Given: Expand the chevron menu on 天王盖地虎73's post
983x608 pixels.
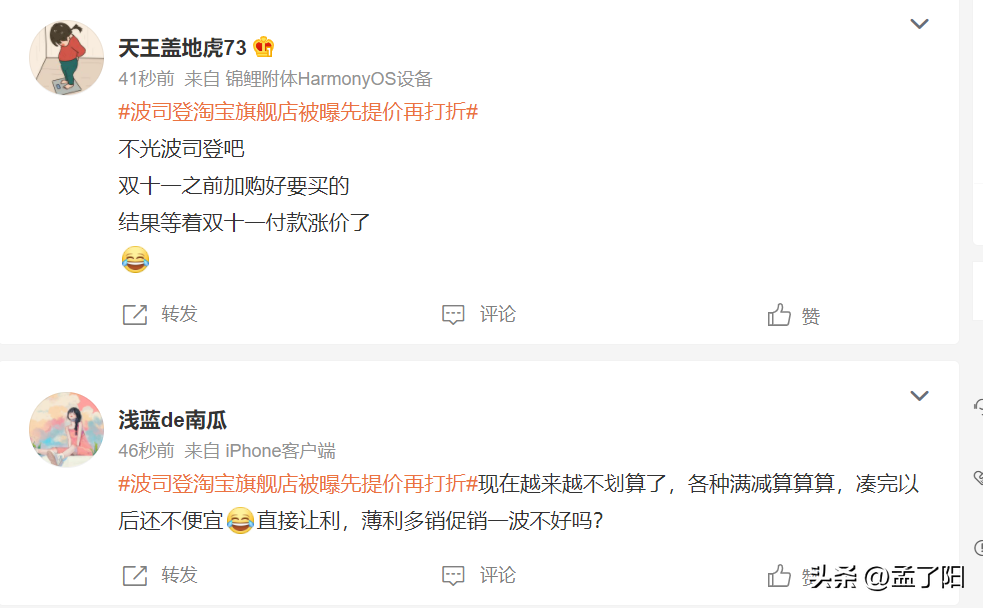Looking at the screenshot, I should (x=919, y=24).
